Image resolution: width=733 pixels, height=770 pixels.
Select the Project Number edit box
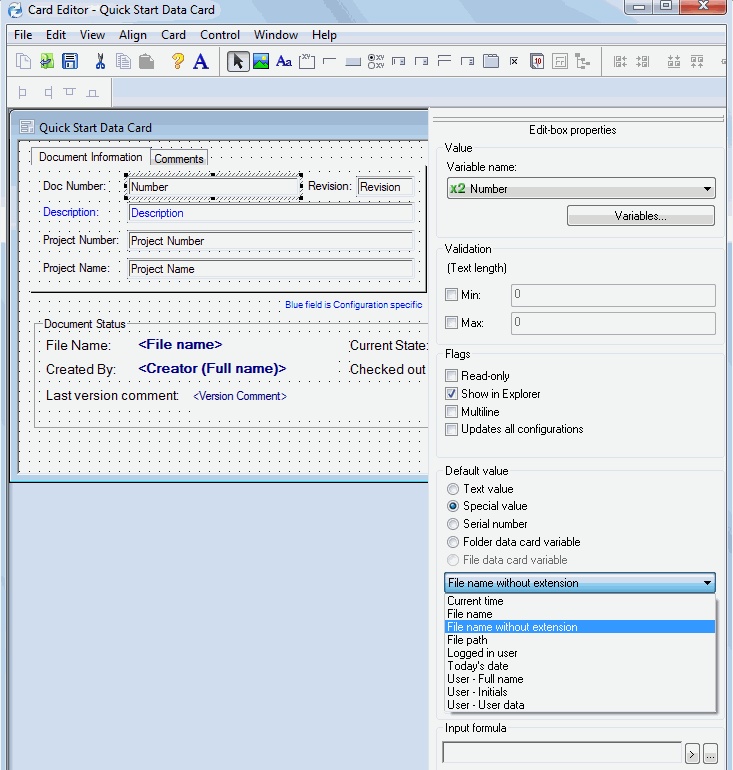pyautogui.click(x=271, y=241)
